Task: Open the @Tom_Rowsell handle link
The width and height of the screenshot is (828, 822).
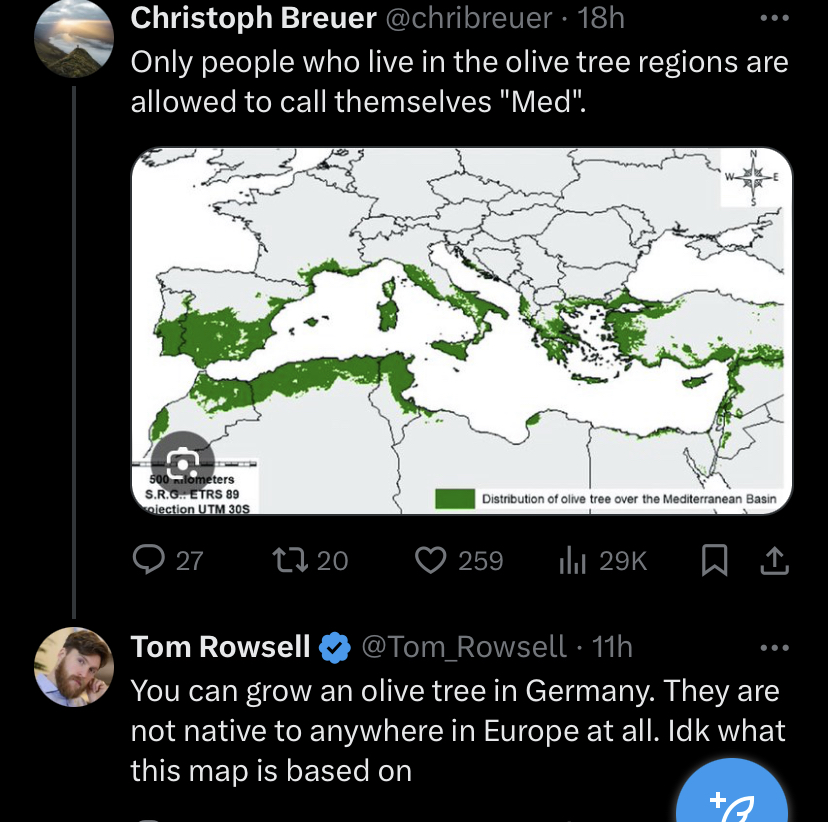Action: coord(463,648)
